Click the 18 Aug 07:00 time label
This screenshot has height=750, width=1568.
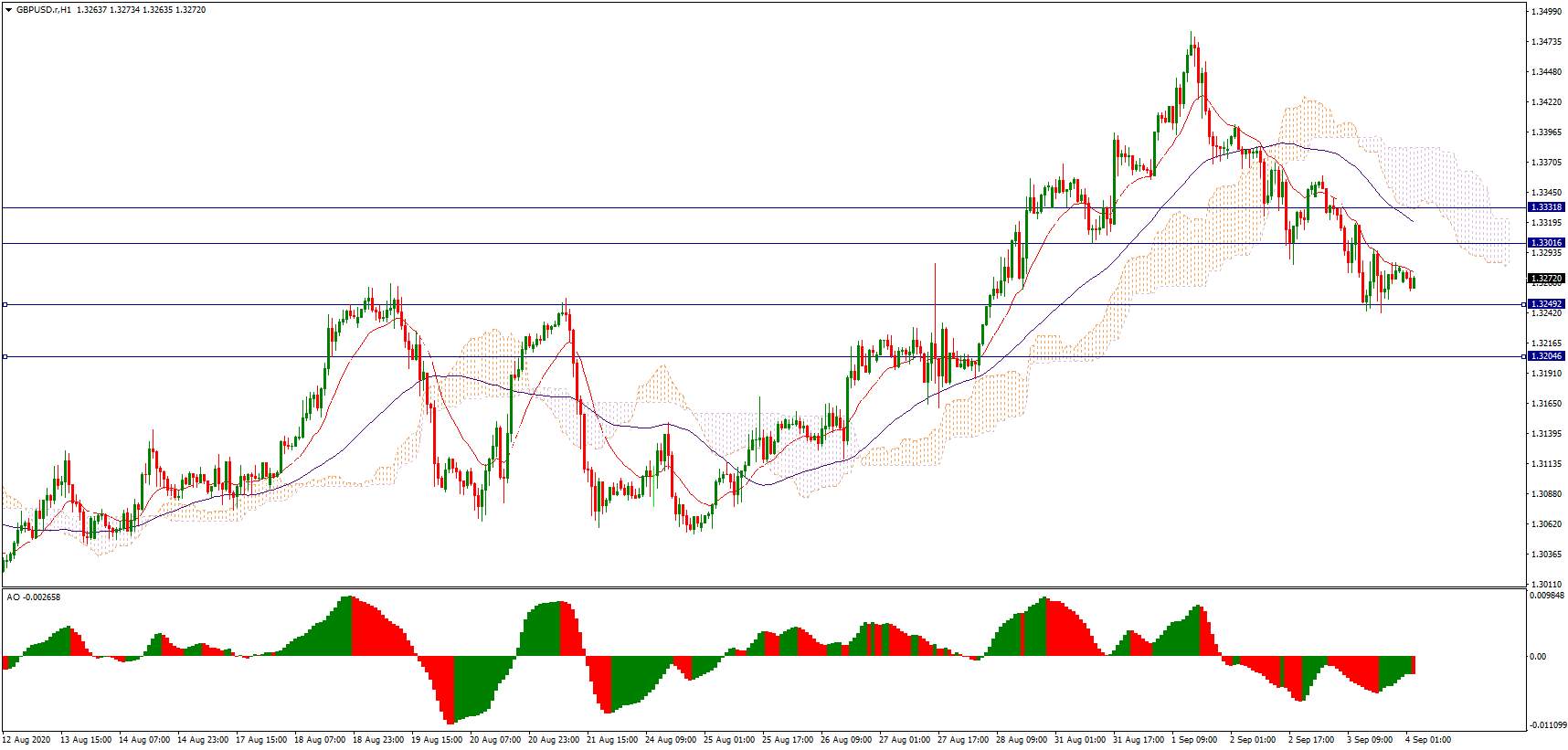[319, 739]
